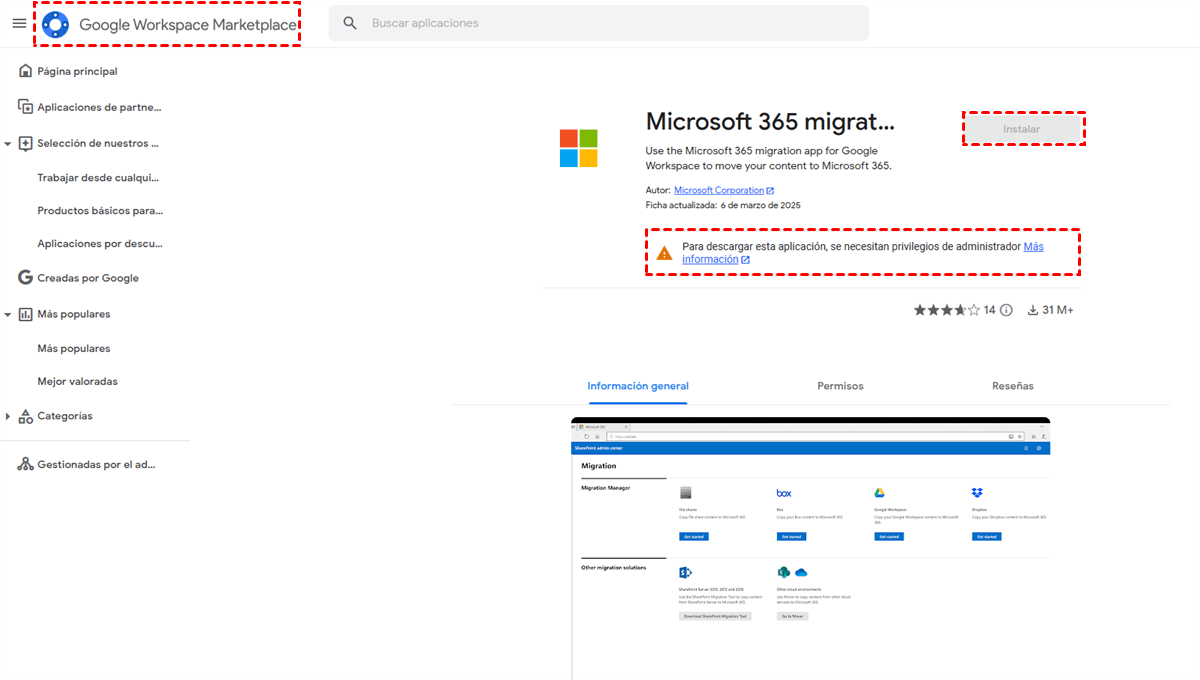Screen dimensions: 1200x680
Task: Click the Google G icon in sidebar
Action: (26, 278)
